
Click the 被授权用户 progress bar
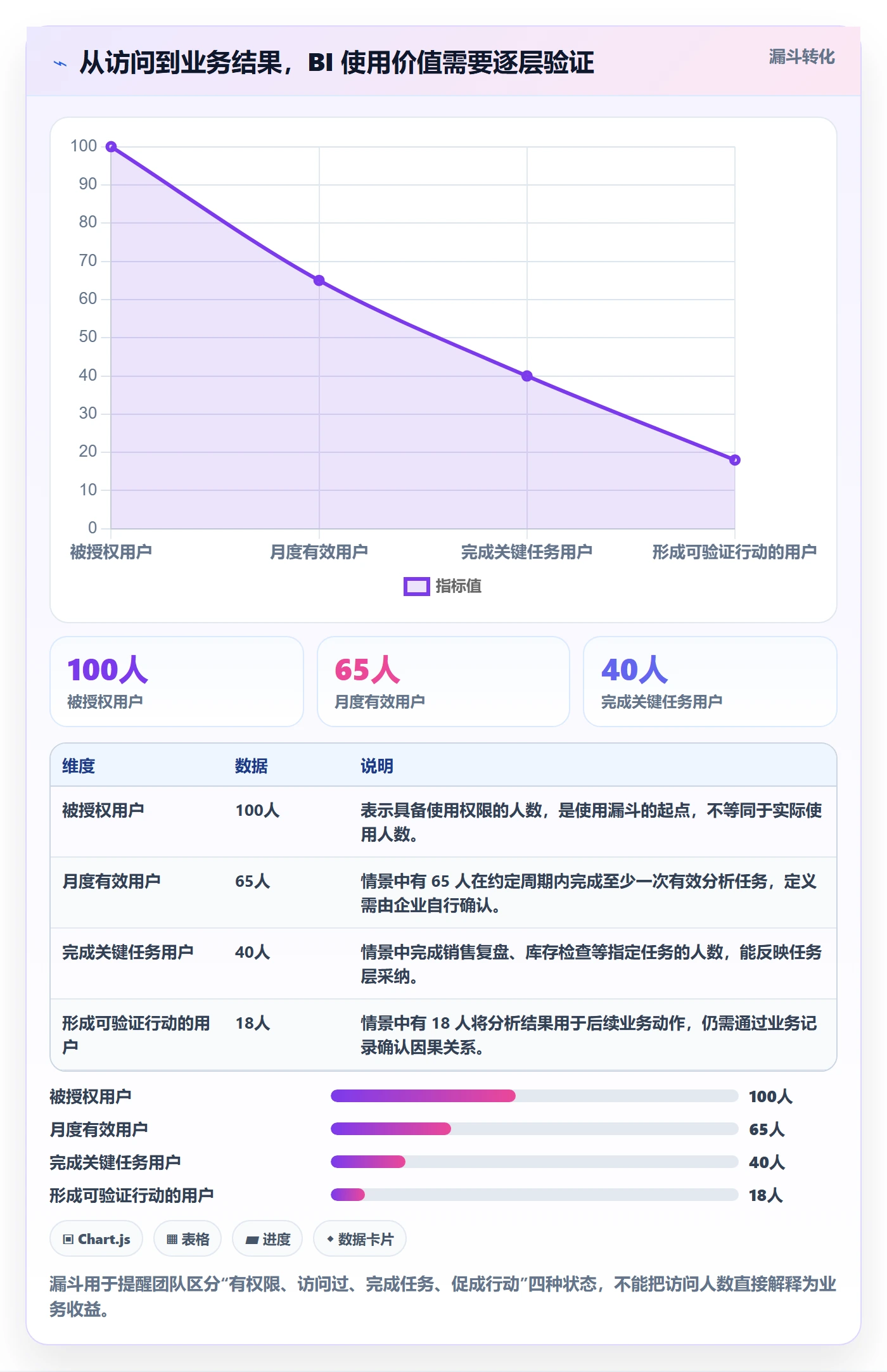pyautogui.click(x=535, y=1096)
